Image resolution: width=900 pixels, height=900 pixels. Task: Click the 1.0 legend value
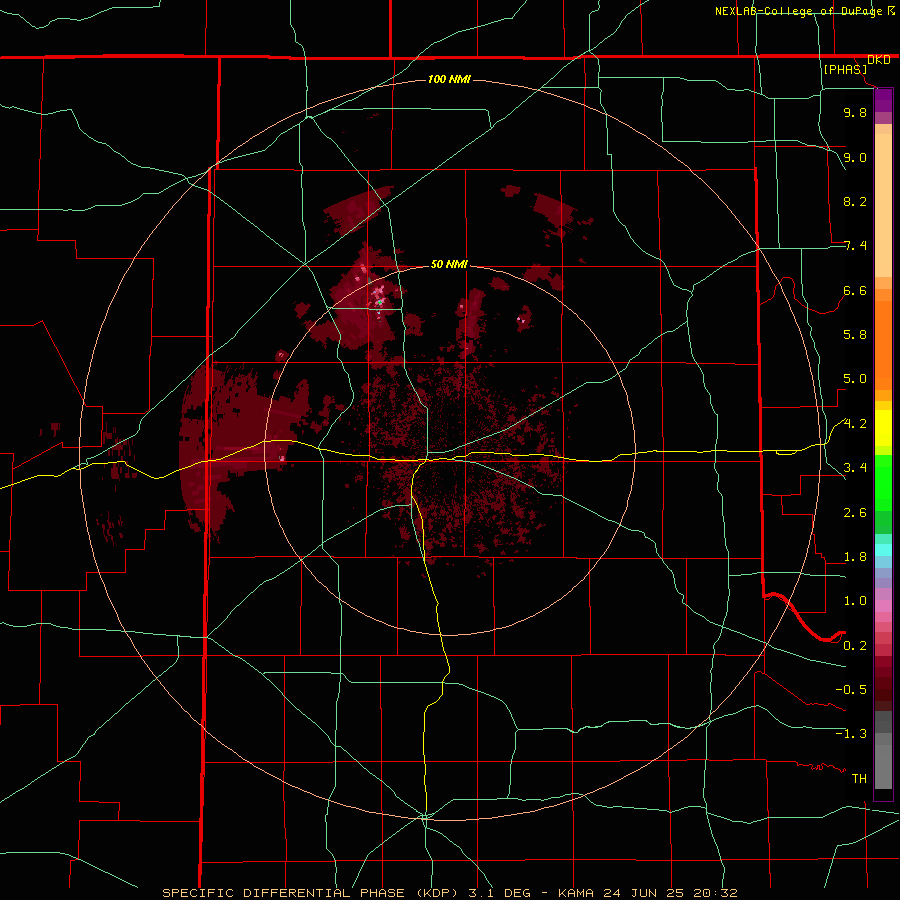click(x=855, y=601)
